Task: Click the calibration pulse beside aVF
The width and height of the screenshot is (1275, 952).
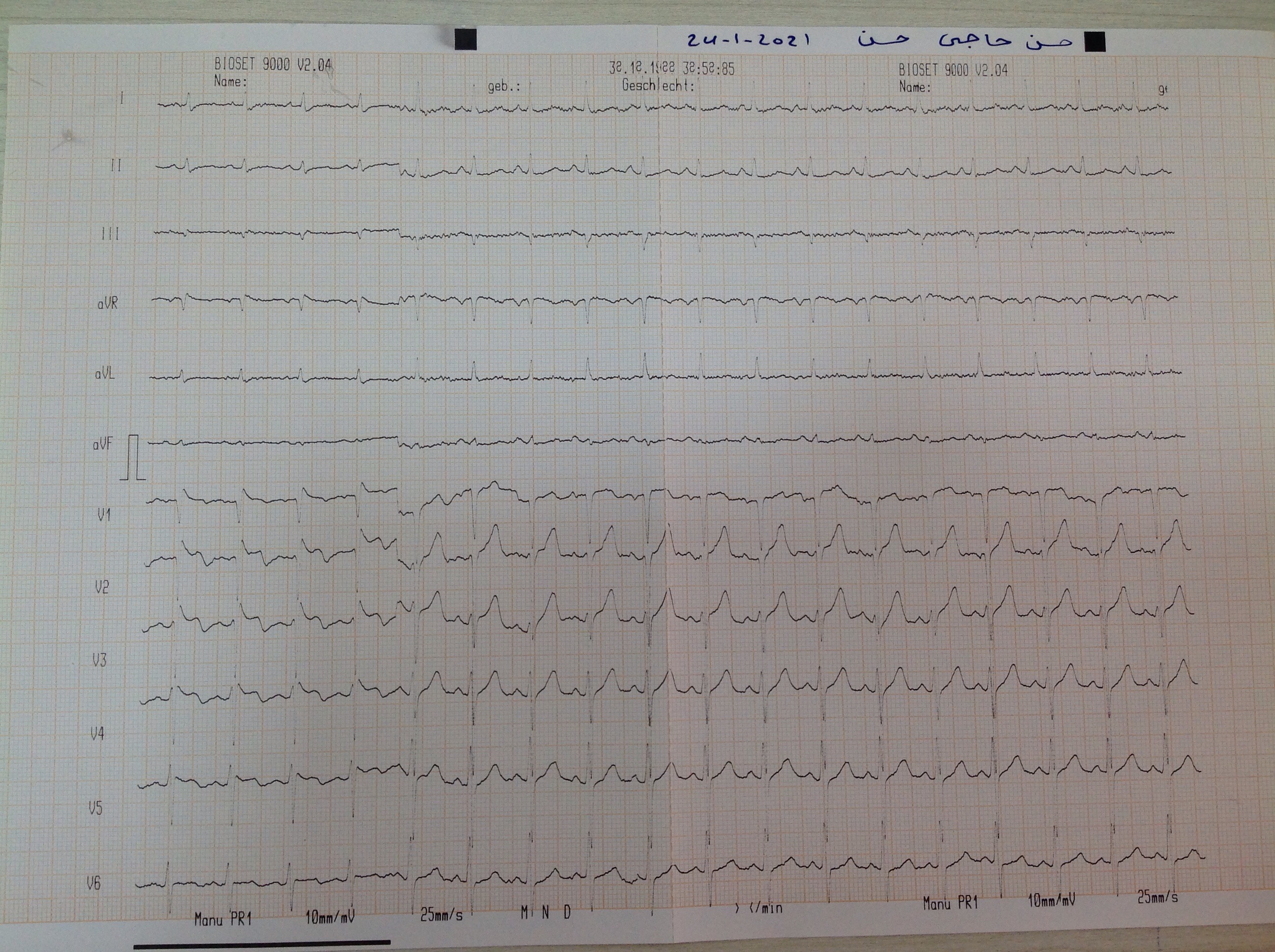Action: [x=133, y=457]
